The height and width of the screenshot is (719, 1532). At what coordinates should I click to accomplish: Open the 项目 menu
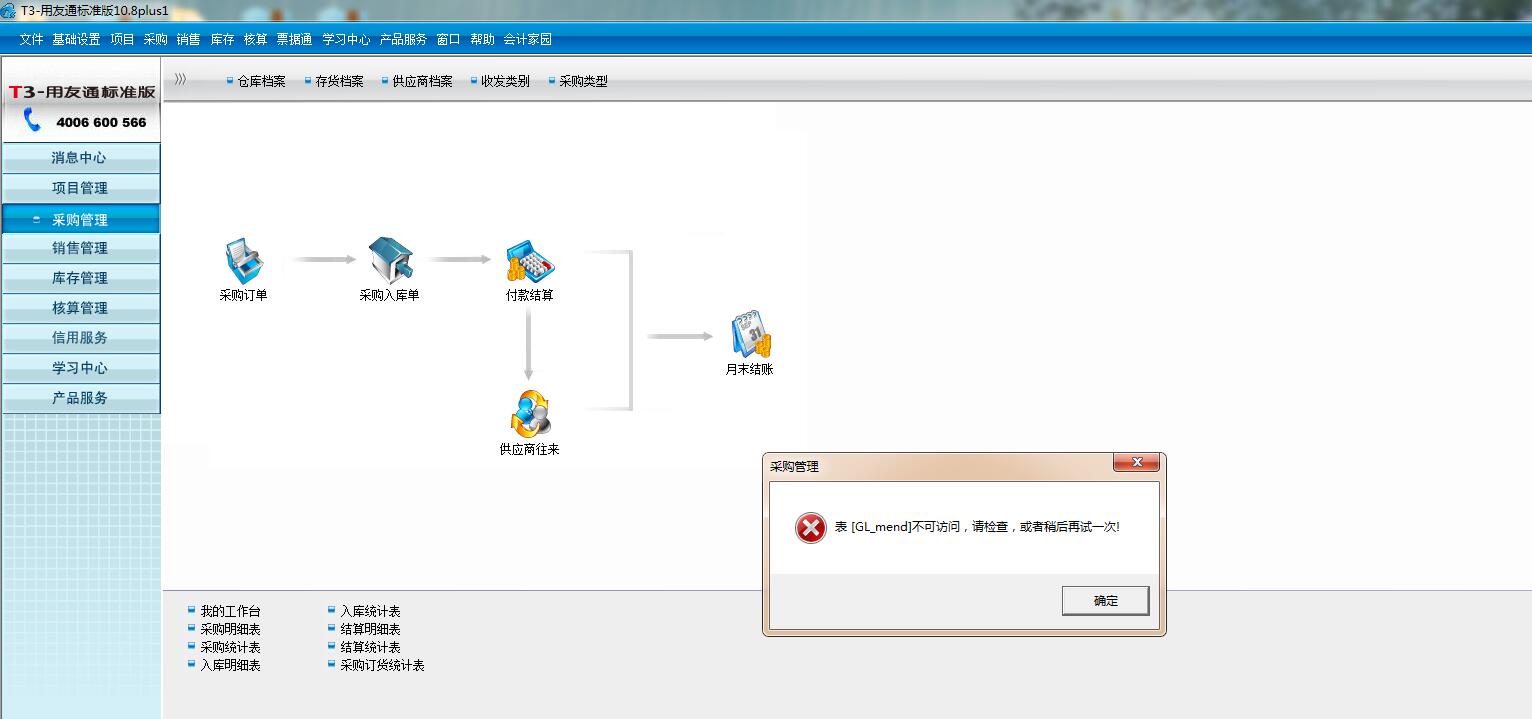coord(122,40)
